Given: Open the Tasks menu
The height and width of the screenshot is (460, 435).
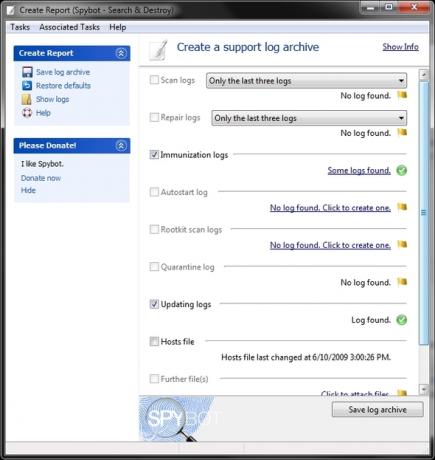Looking at the screenshot, I should [20, 27].
